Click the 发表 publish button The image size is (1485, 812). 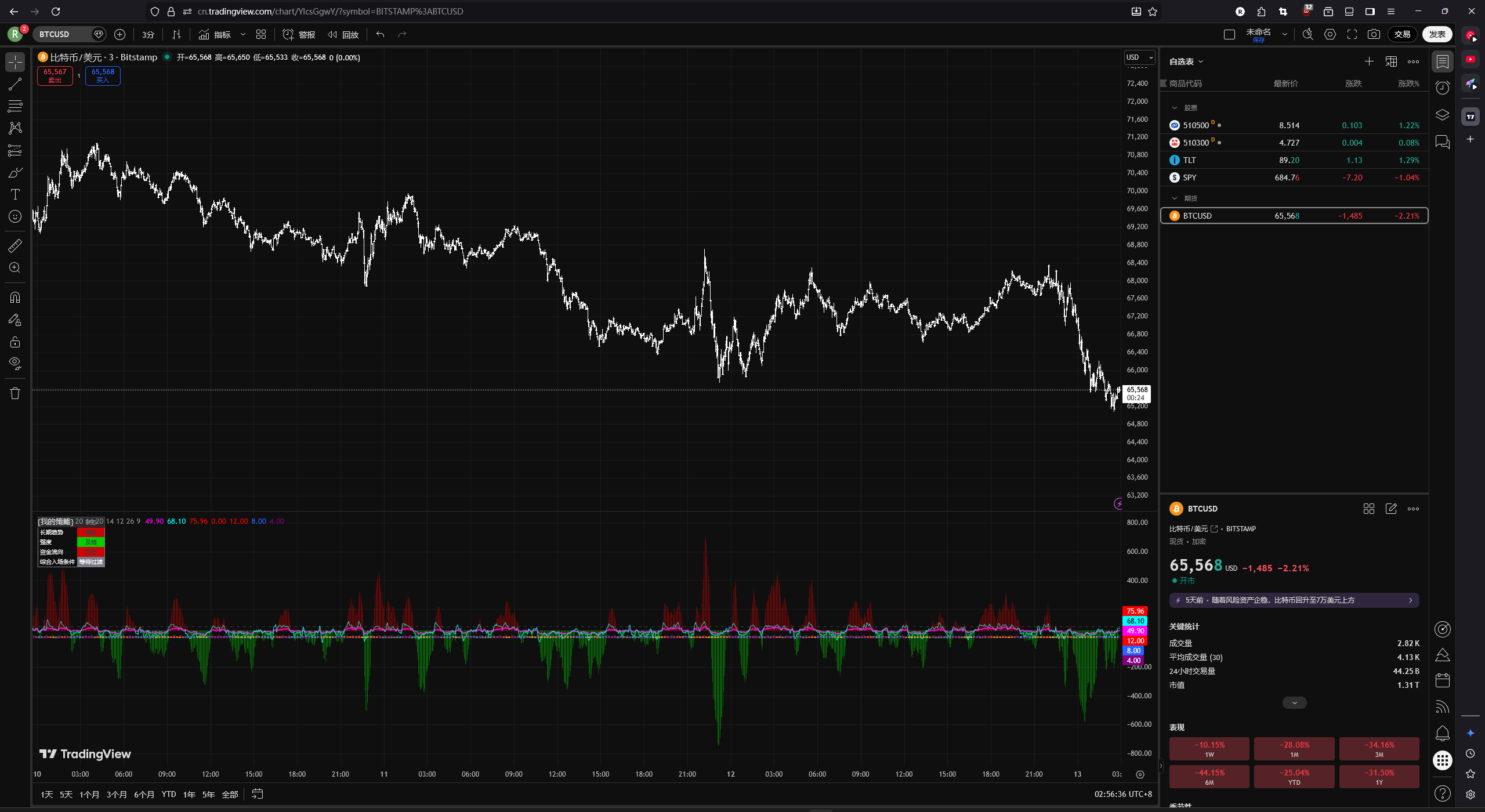(1437, 35)
